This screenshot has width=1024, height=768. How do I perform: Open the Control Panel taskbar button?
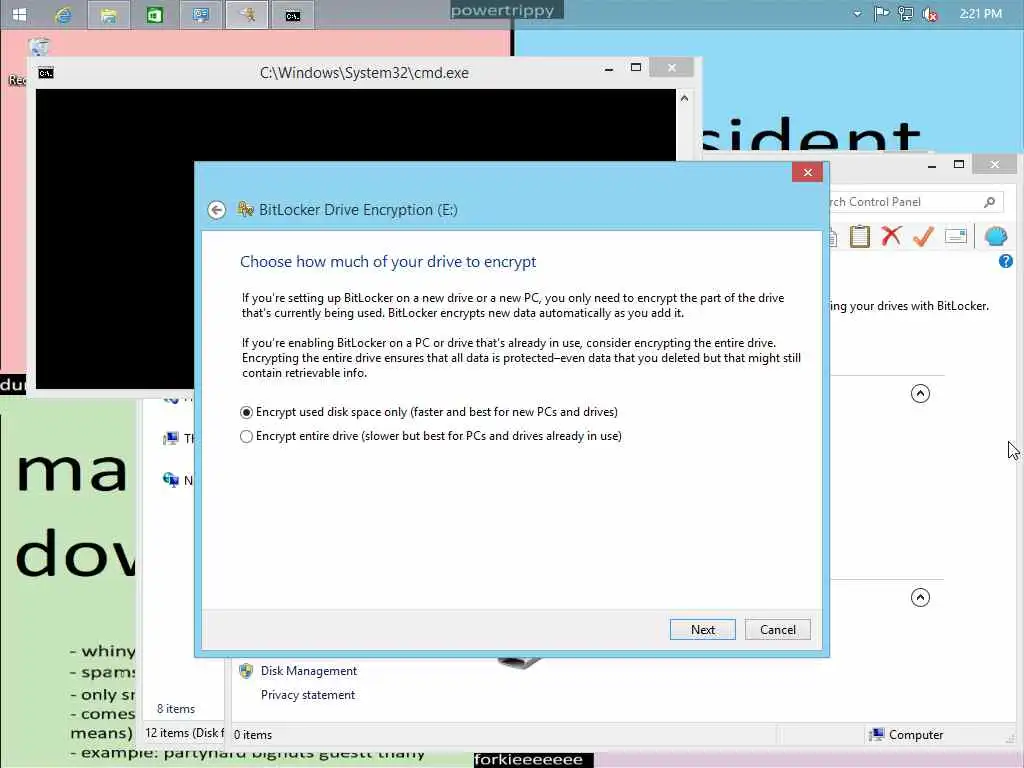tap(200, 14)
